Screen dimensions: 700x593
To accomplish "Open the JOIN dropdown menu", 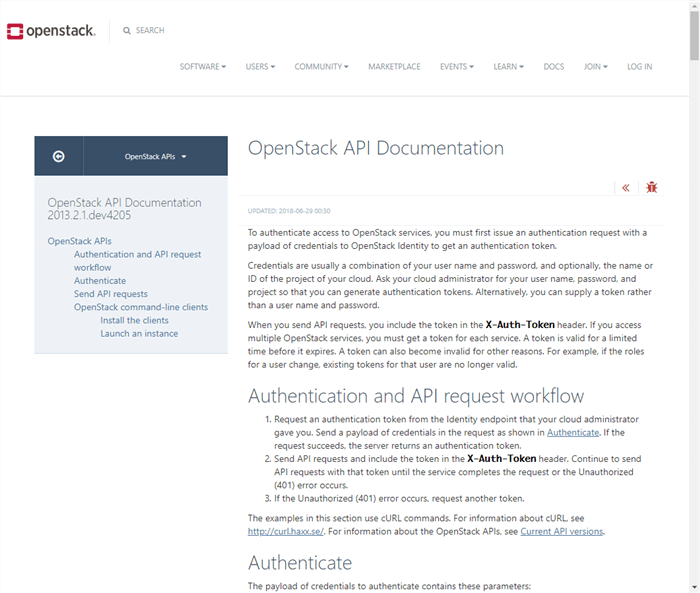I will tap(596, 67).
